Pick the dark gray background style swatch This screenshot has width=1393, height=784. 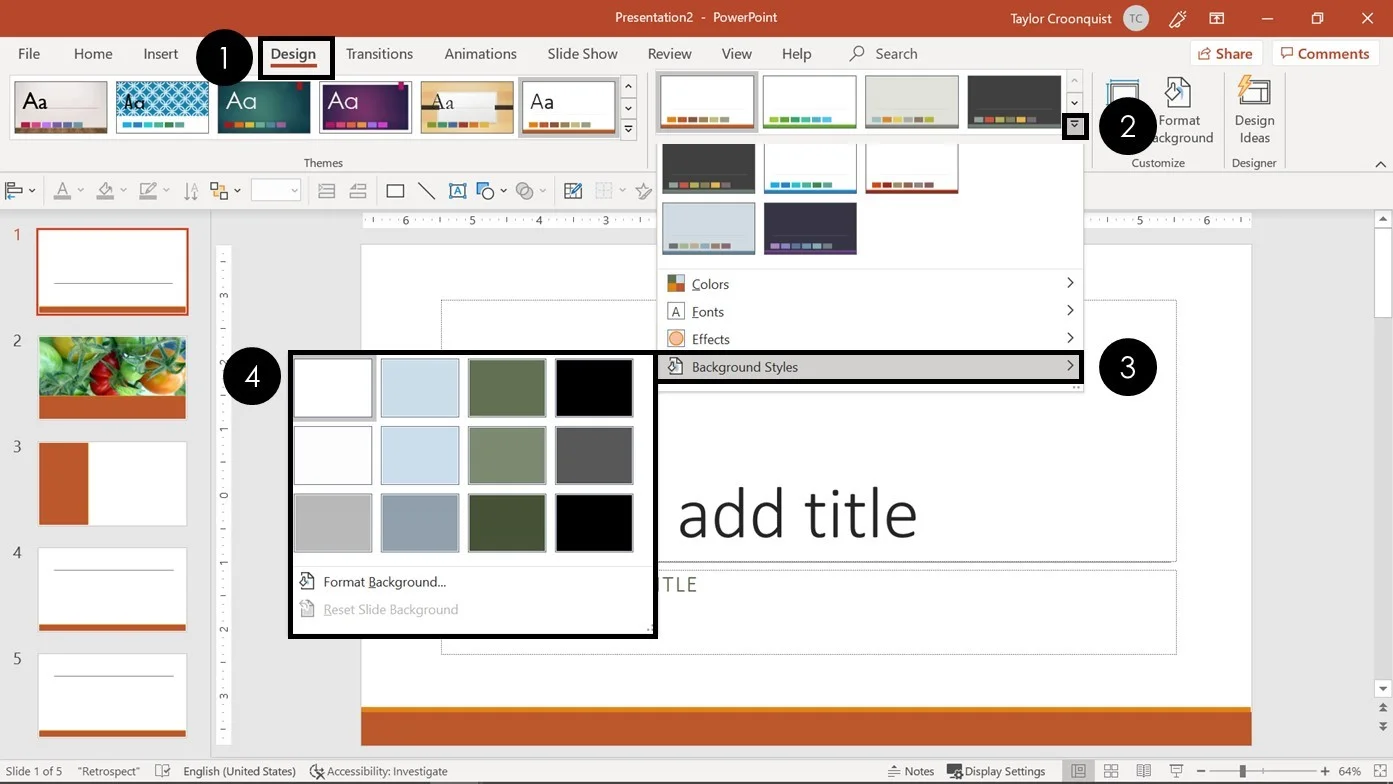[594, 455]
